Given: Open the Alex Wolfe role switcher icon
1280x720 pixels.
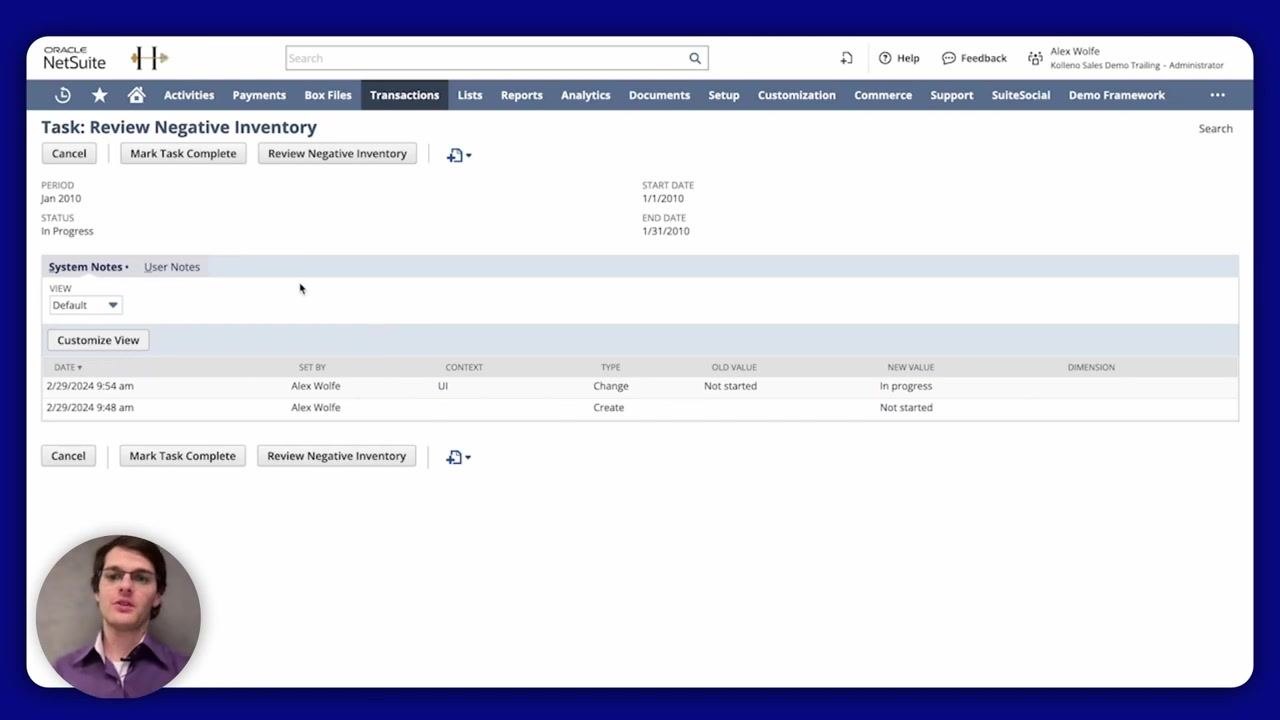Looking at the screenshot, I should pos(1035,58).
